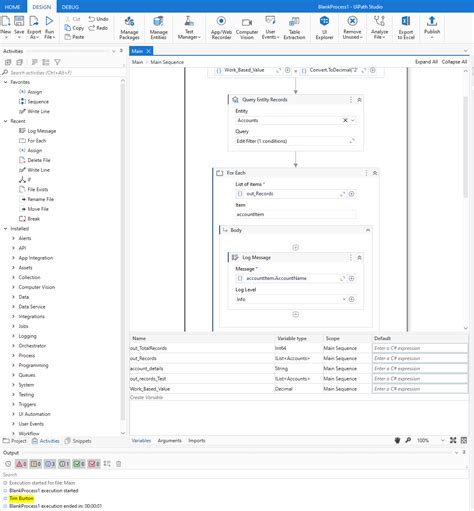Click Default field for Work_Based_Value
This screenshot has height=511, width=474.
420,389
